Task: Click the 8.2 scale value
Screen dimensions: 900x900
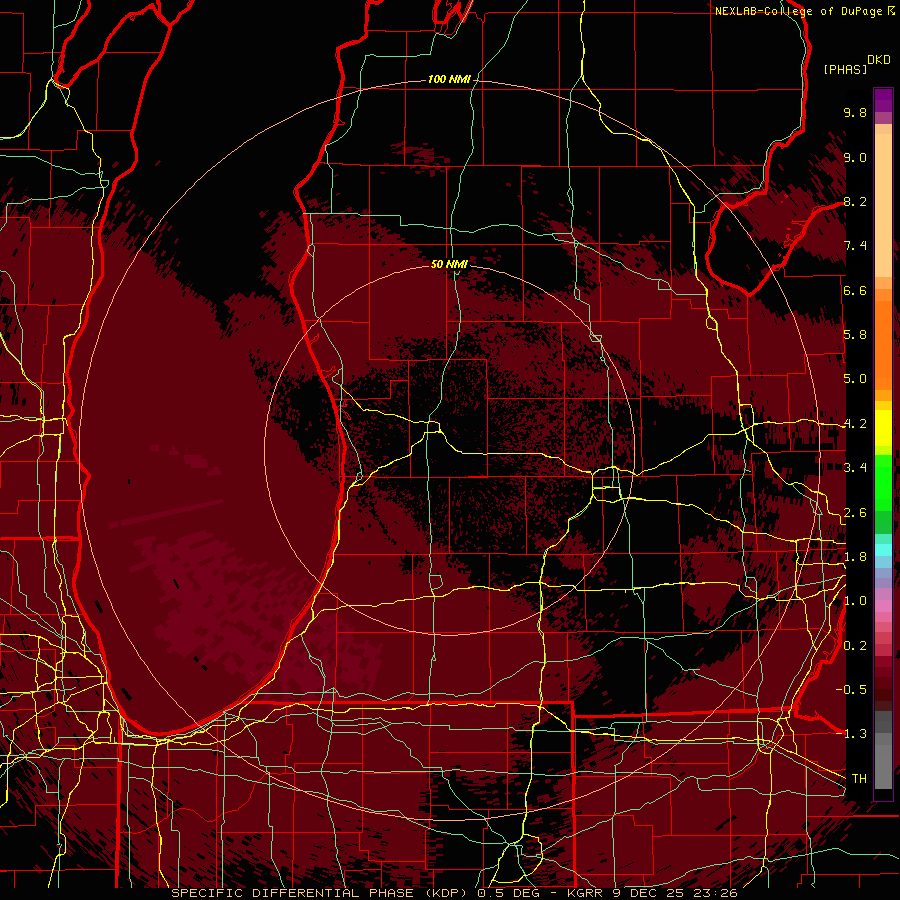Action: point(855,201)
